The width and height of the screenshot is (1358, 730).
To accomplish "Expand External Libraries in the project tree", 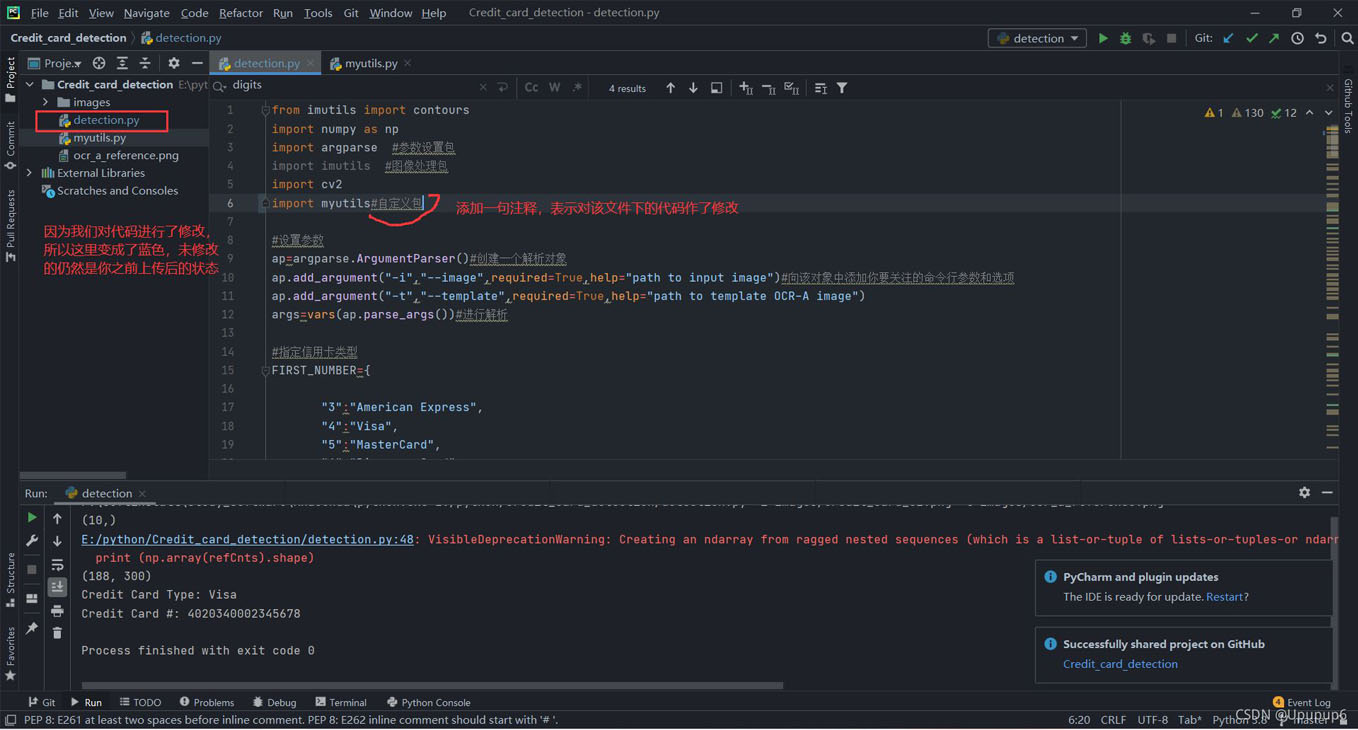I will pos(30,173).
